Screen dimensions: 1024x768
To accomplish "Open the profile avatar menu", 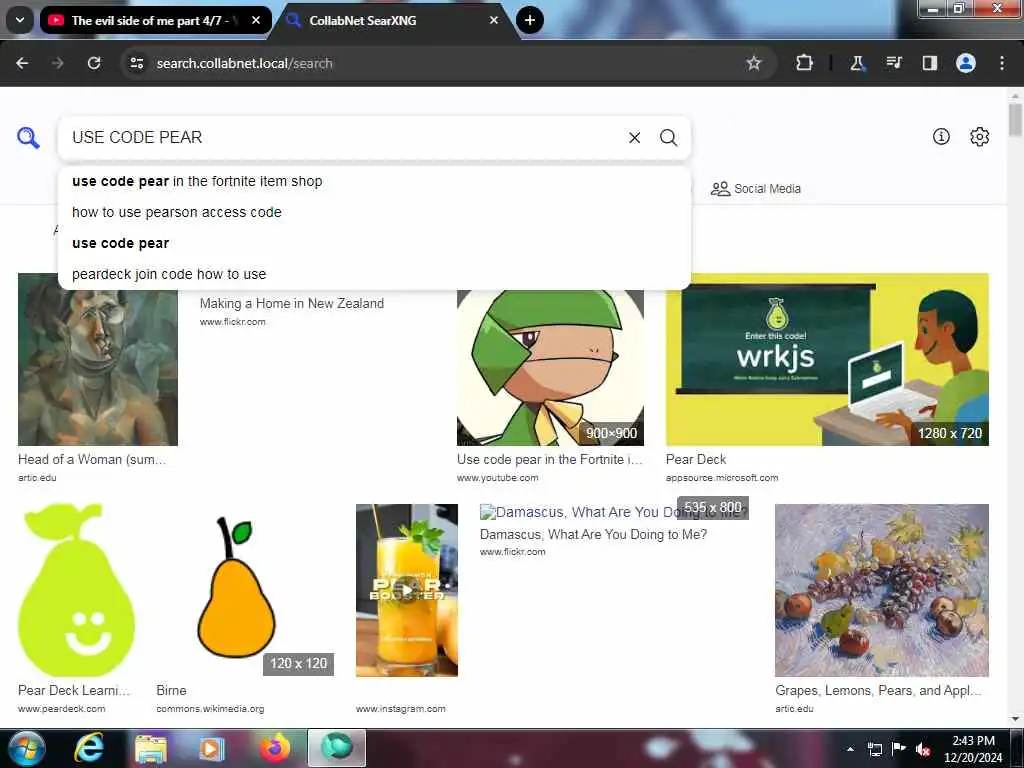I will pos(965,63).
